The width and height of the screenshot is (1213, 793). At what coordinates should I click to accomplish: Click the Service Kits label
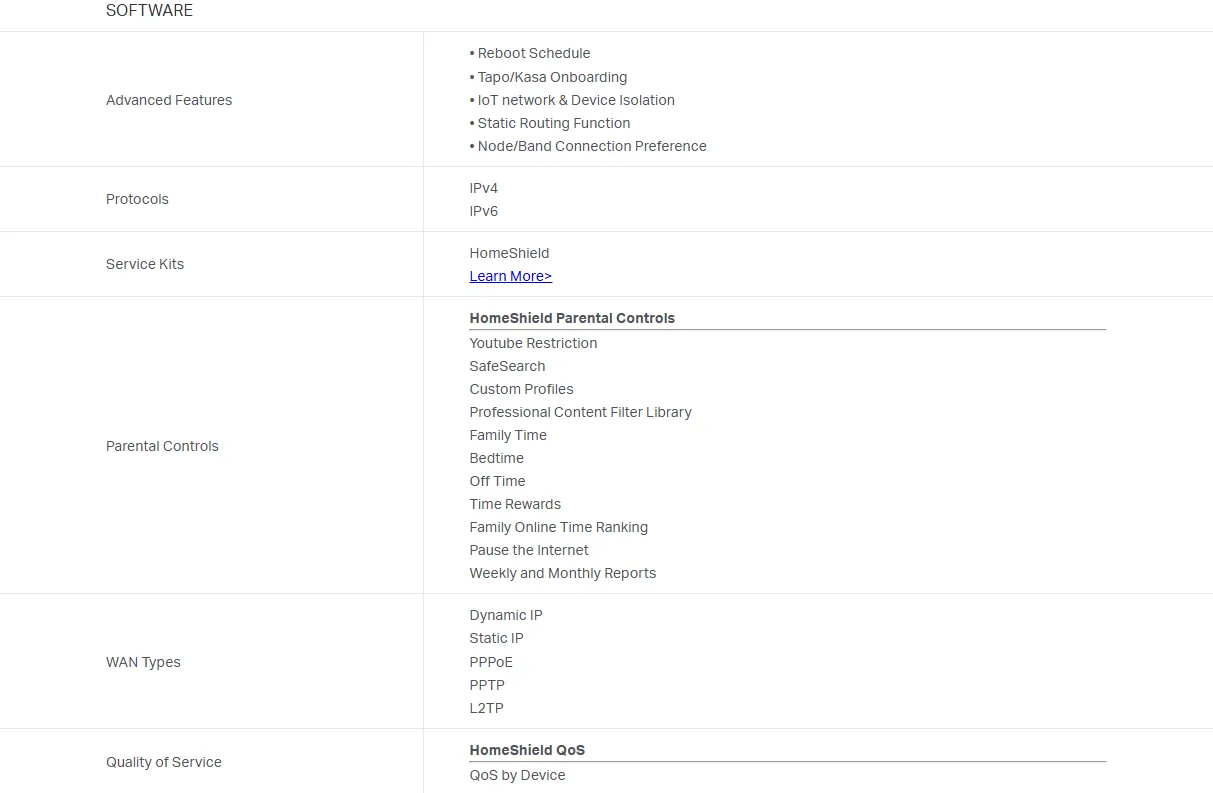[145, 264]
